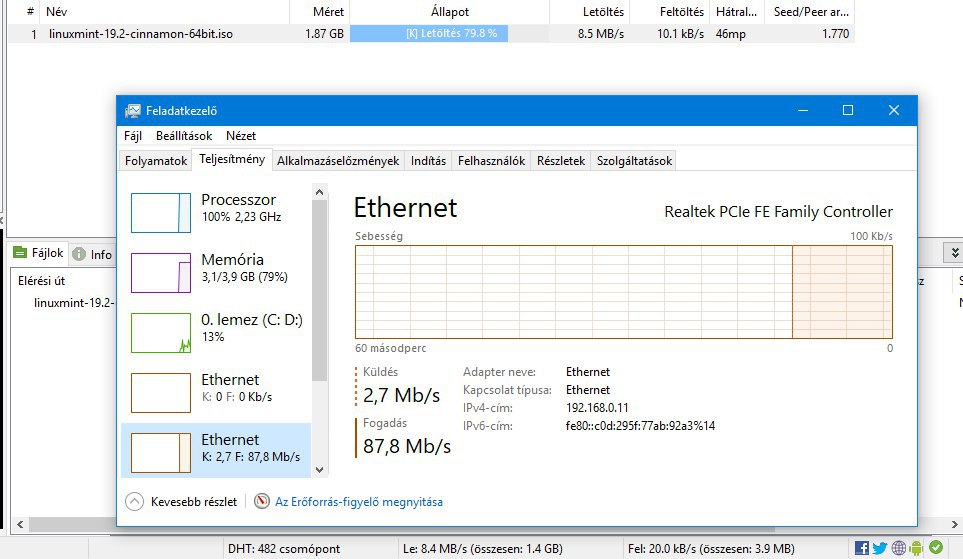The height and width of the screenshot is (559, 963).
Task: Select the Processzor performance graph thumbnail
Action: click(x=161, y=212)
